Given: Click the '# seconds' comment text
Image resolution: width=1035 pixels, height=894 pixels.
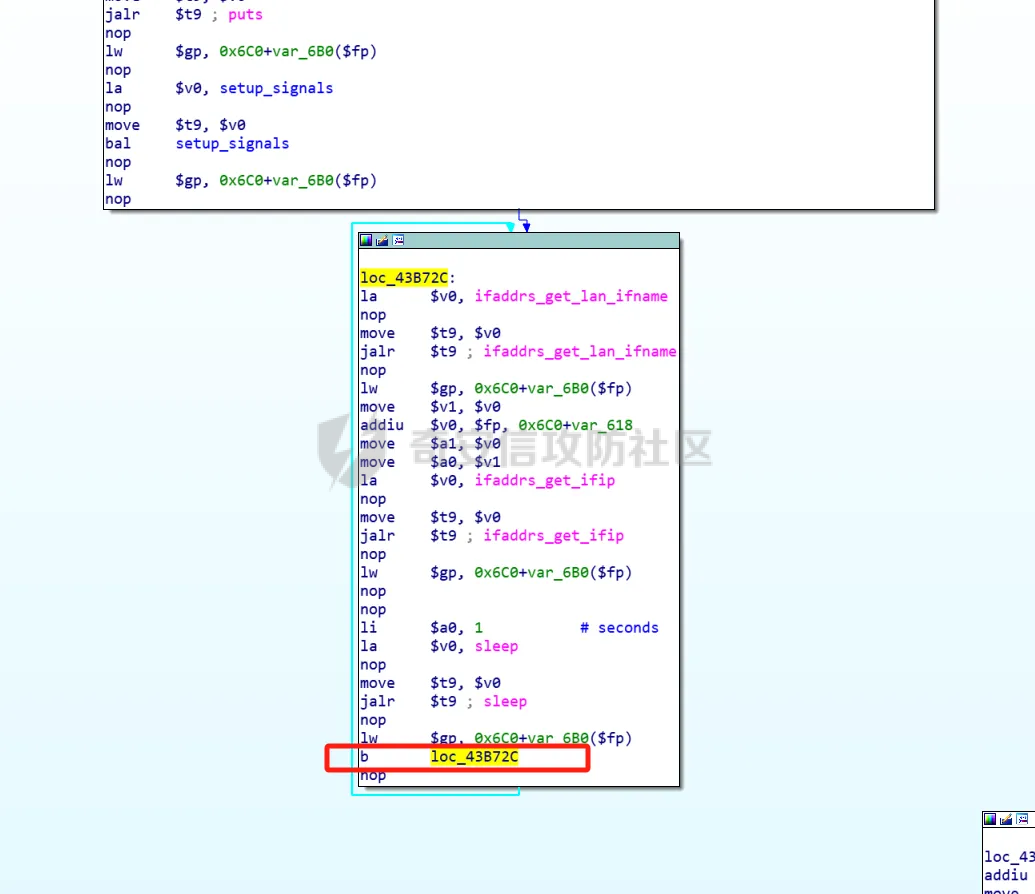Looking at the screenshot, I should tap(619, 628).
